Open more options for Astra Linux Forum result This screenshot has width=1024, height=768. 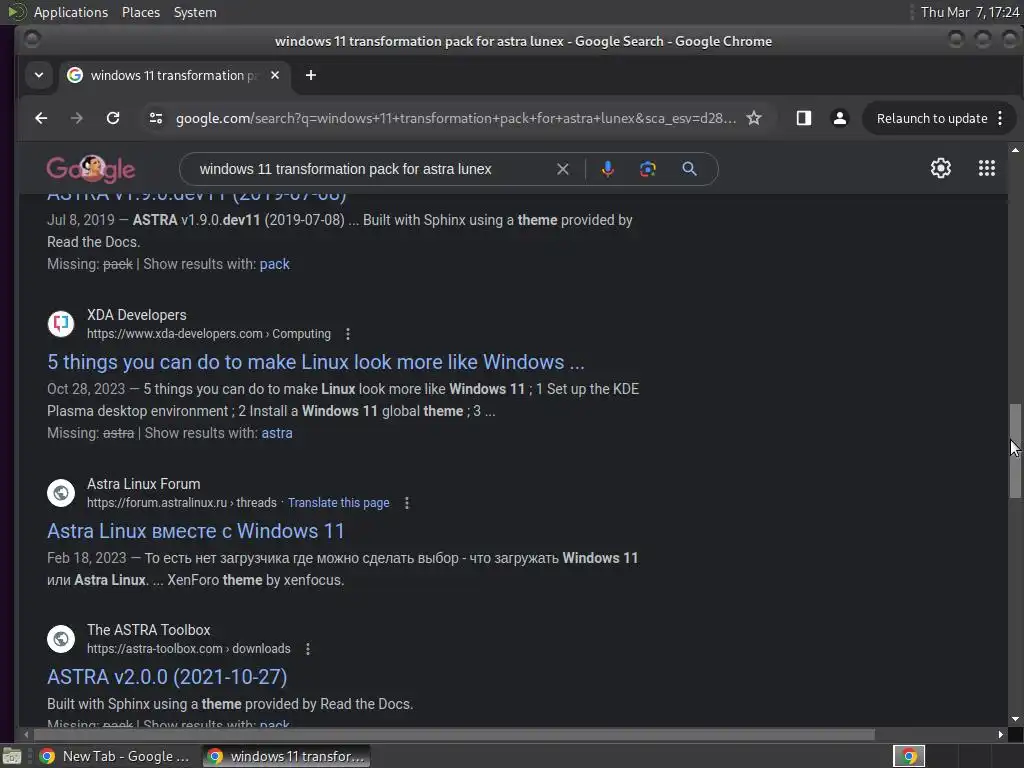tap(407, 503)
